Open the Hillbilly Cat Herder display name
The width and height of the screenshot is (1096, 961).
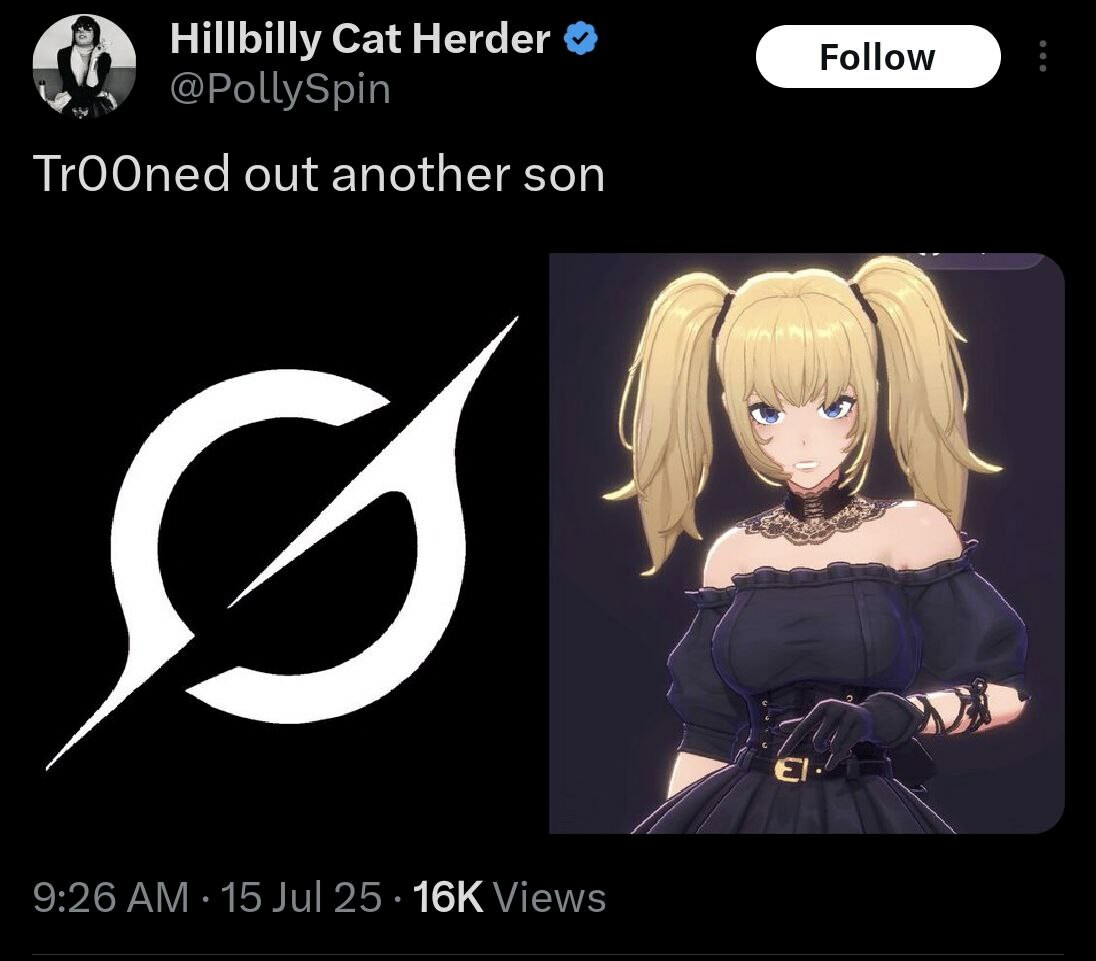[x=360, y=38]
